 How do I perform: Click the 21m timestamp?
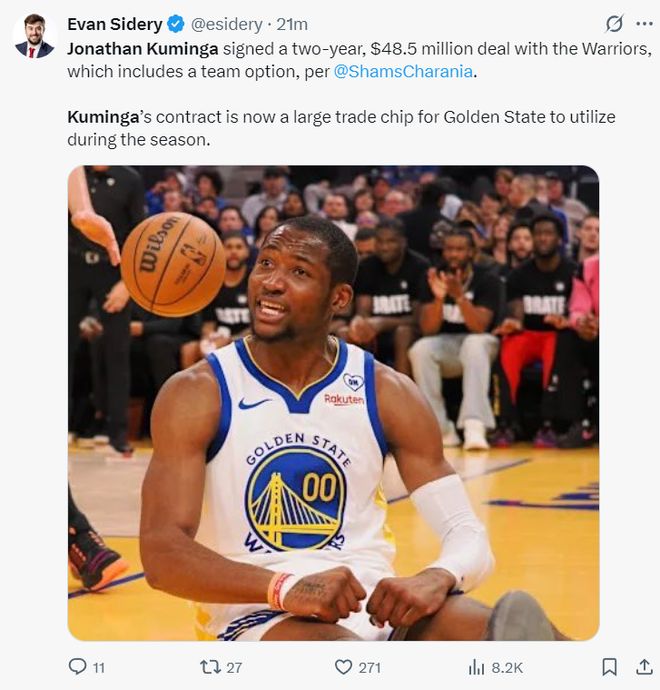point(292,24)
